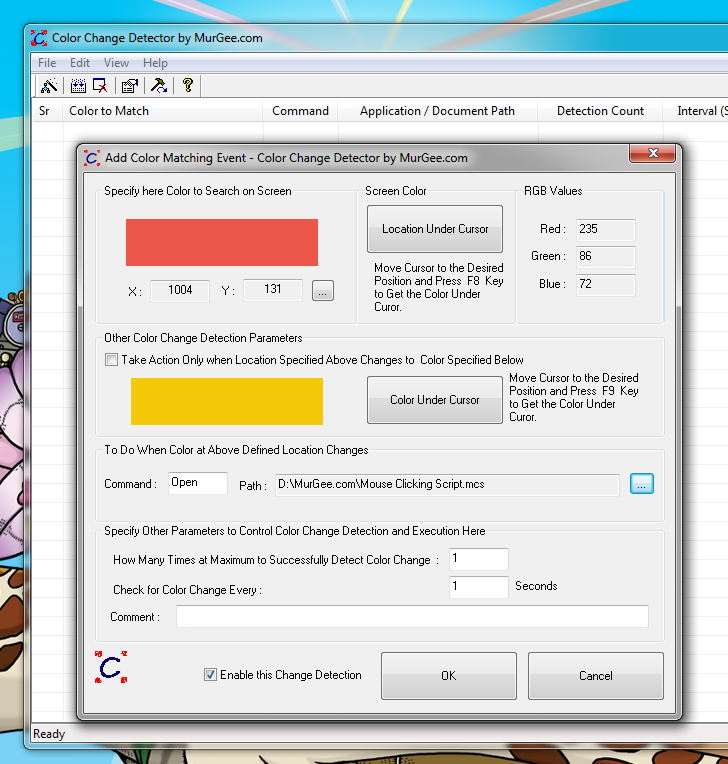This screenshot has height=764, width=728.
Task: Click the Color Under Cursor button
Action: point(435,400)
